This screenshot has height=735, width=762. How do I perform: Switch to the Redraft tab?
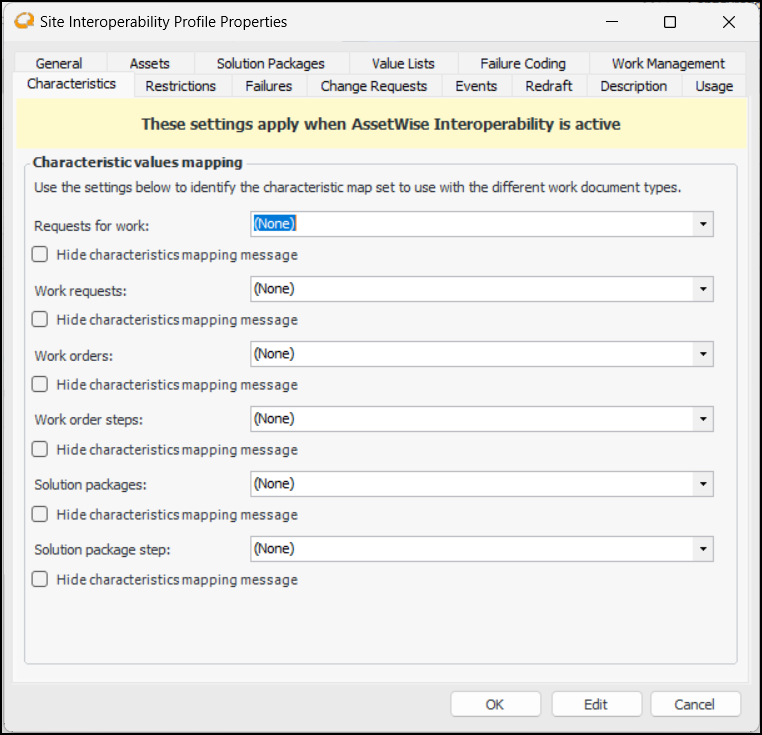[x=549, y=86]
